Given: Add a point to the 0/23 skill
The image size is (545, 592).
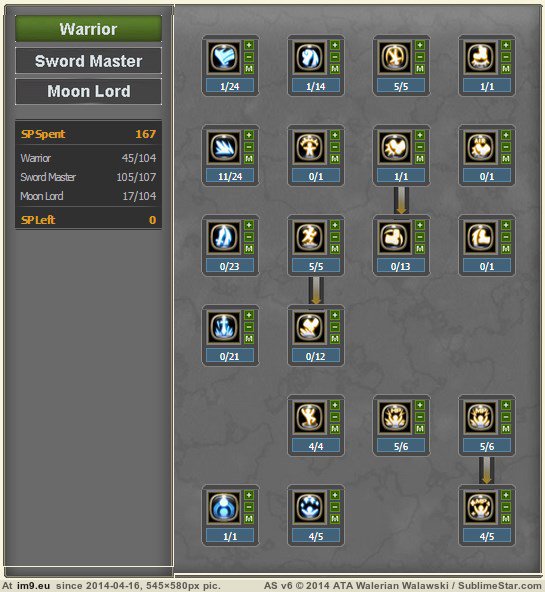Looking at the screenshot, I should (249, 225).
